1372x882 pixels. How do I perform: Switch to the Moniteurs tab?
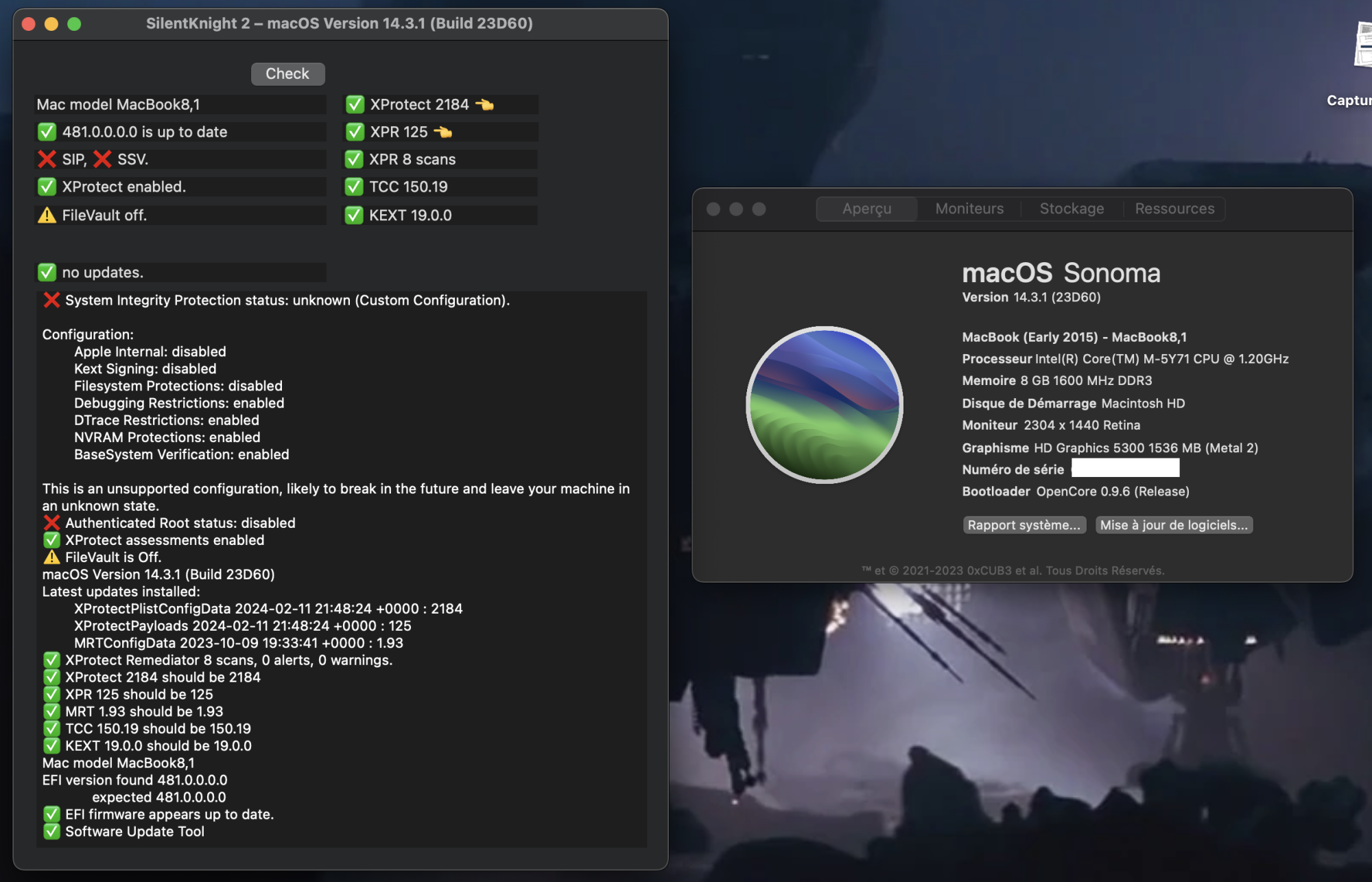coord(969,209)
